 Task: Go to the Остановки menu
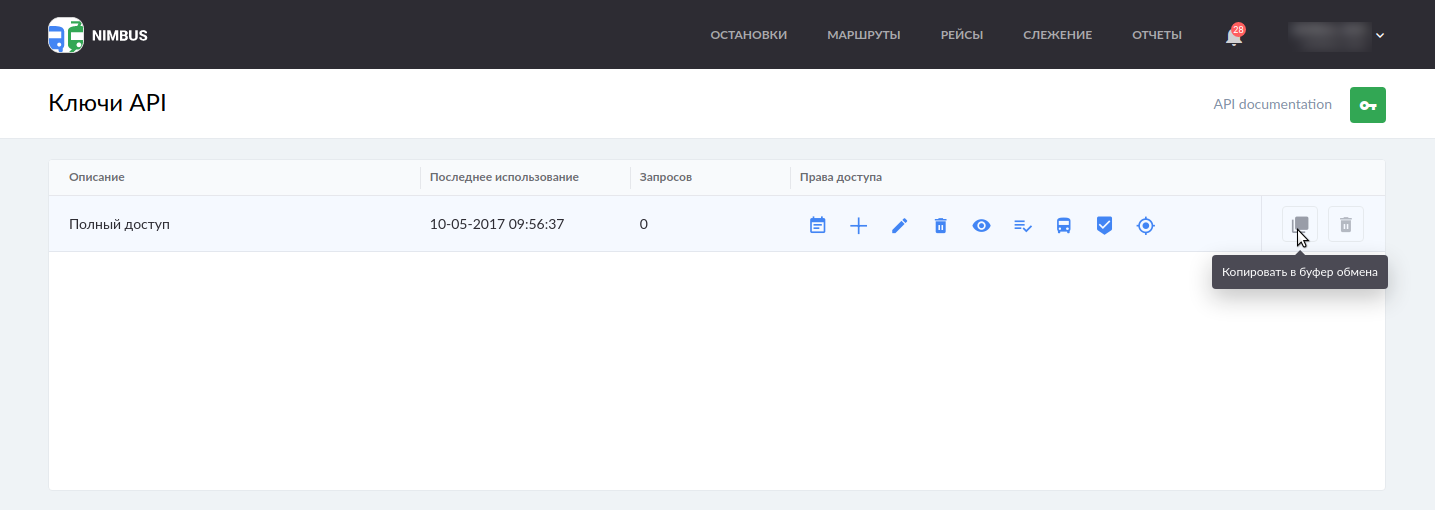[749, 35]
